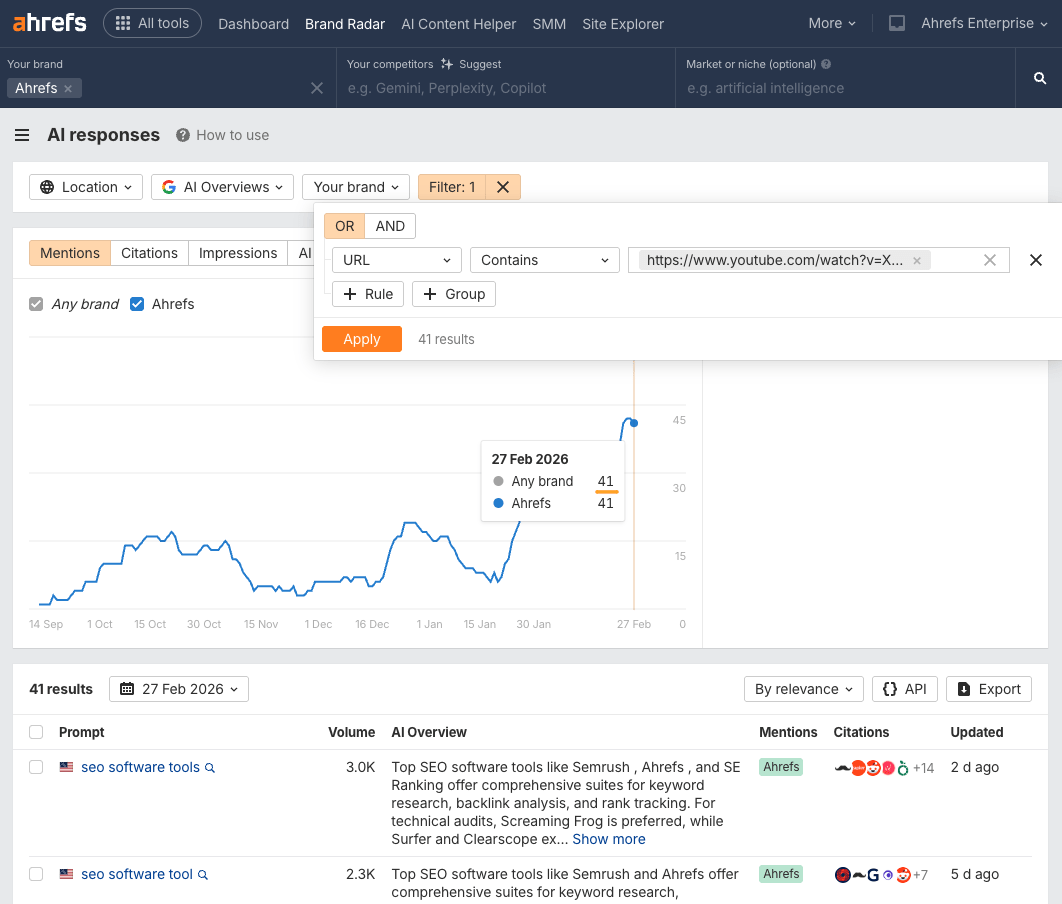Viewport: 1062px width, 904px height.
Task: Uncheck the Ahrefs brand checkbox
Action: tap(137, 304)
